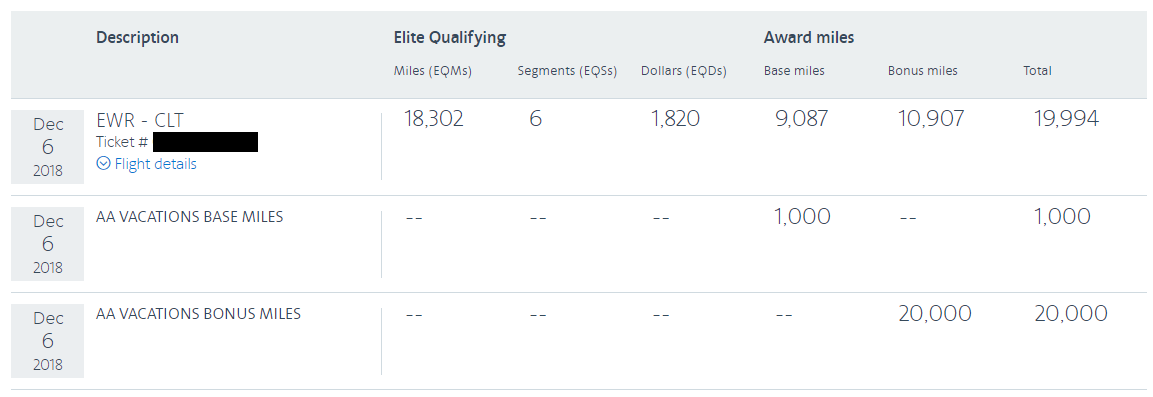Select the AA VACATIONS BONUS MILES row
The image size is (1153, 397).
579,341
